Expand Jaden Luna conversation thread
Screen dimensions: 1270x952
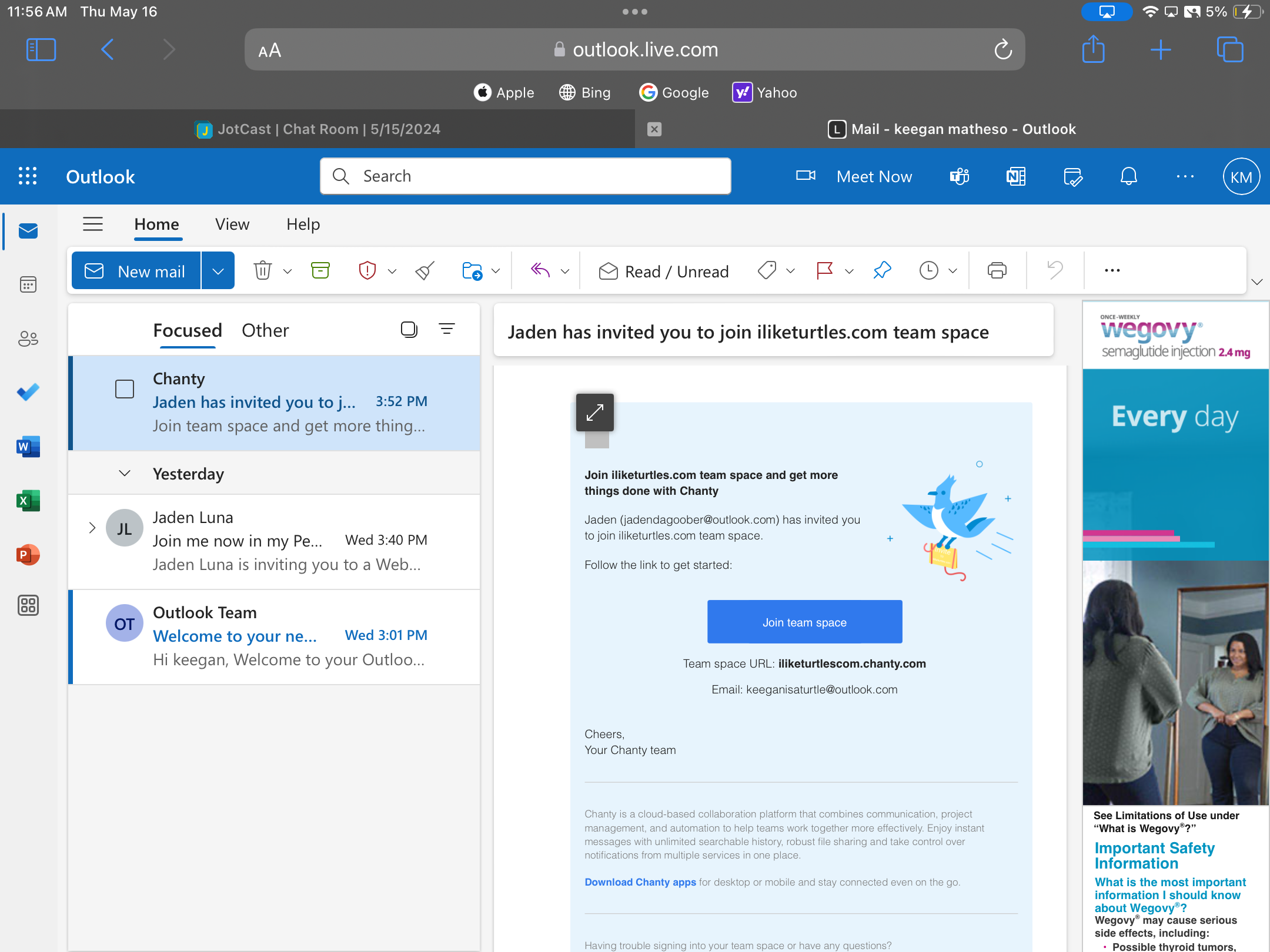coord(92,528)
